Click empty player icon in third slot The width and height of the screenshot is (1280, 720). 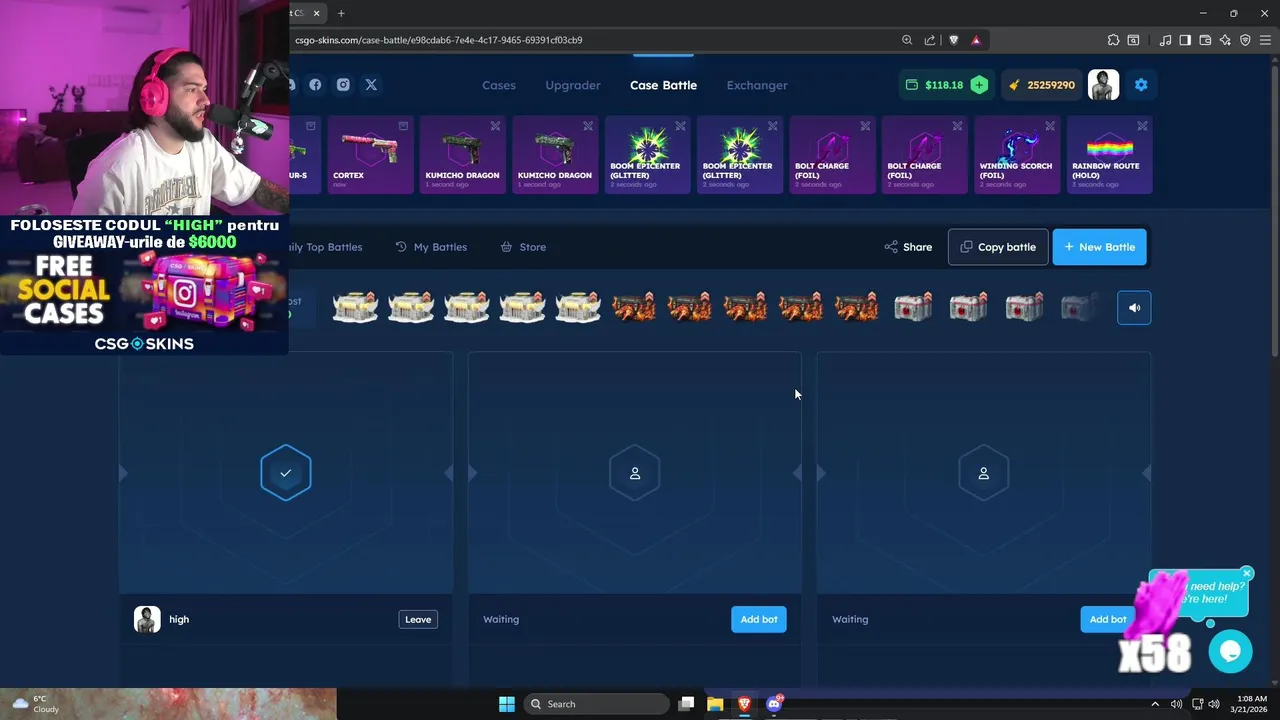point(983,473)
